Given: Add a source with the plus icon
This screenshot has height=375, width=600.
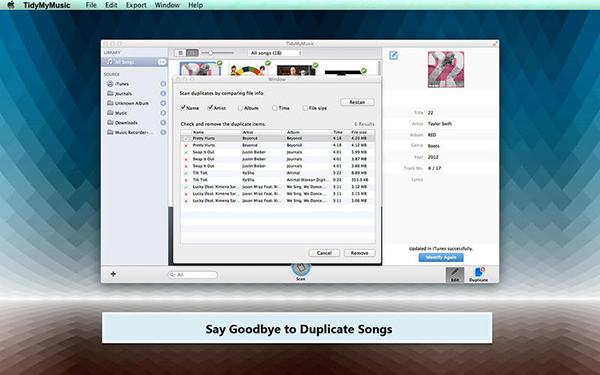Looking at the screenshot, I should 113,274.
